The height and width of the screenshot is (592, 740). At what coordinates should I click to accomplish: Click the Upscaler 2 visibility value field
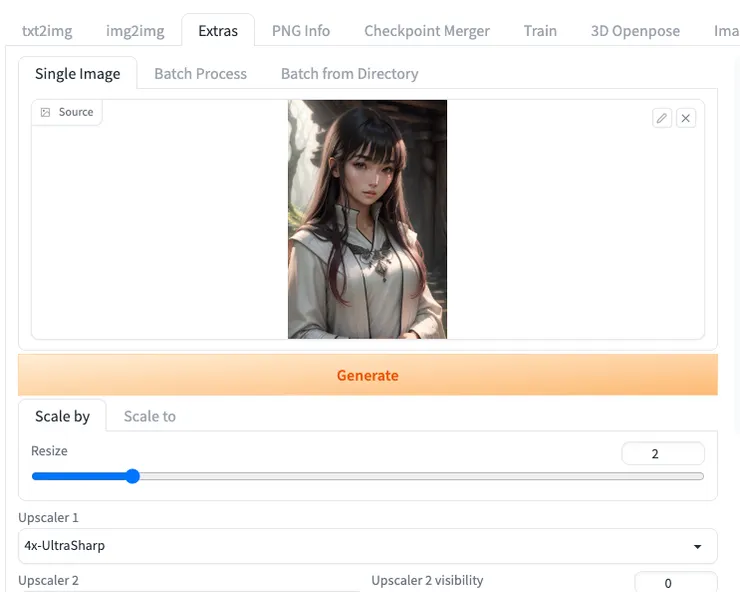tap(676, 583)
